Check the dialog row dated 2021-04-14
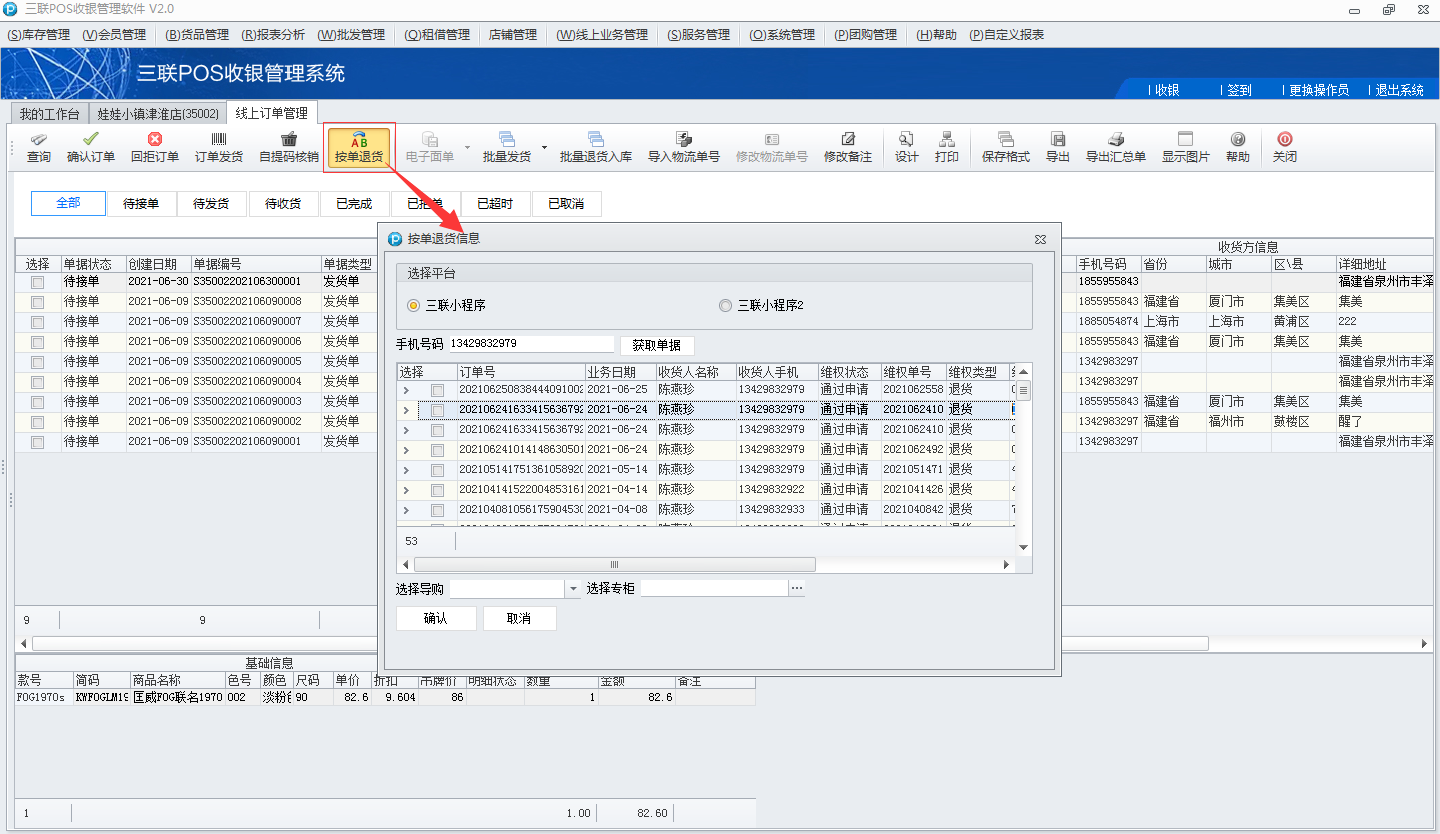Image resolution: width=1440 pixels, height=834 pixels. [437, 490]
